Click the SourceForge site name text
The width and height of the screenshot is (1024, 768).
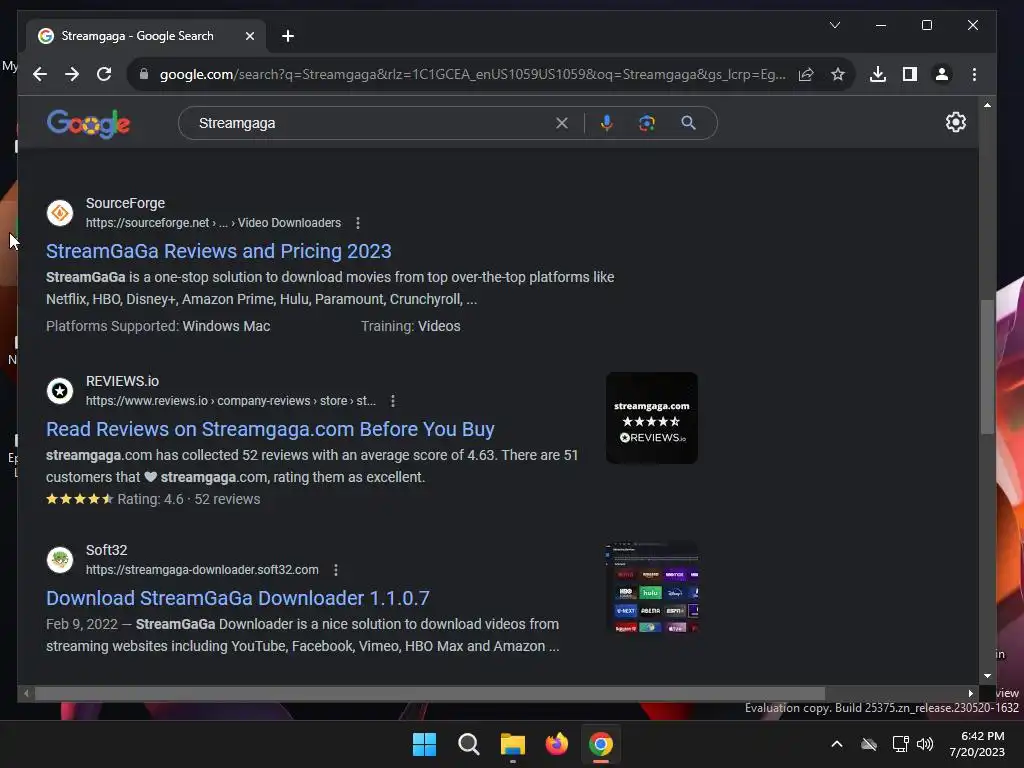(125, 203)
